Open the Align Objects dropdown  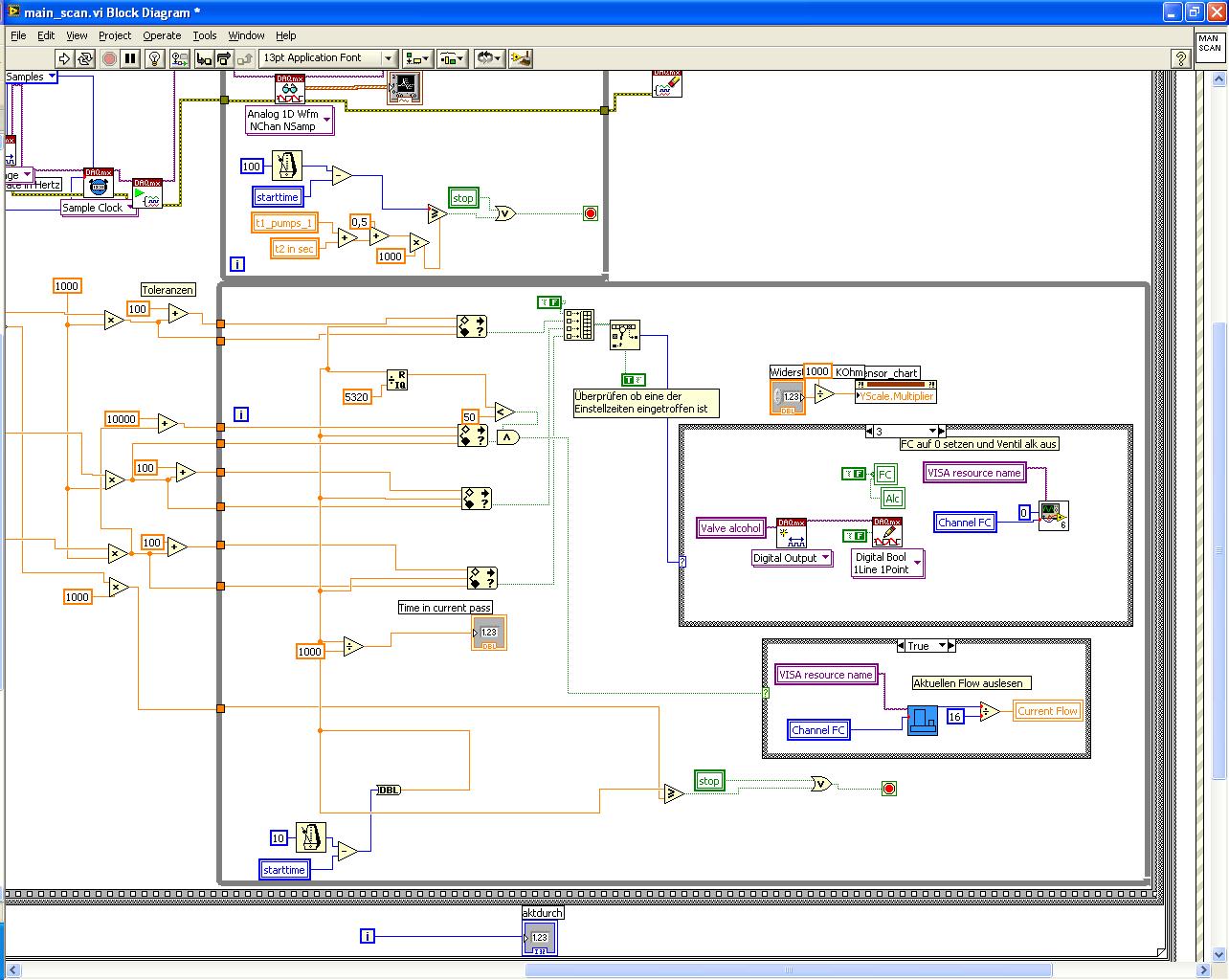click(x=417, y=58)
